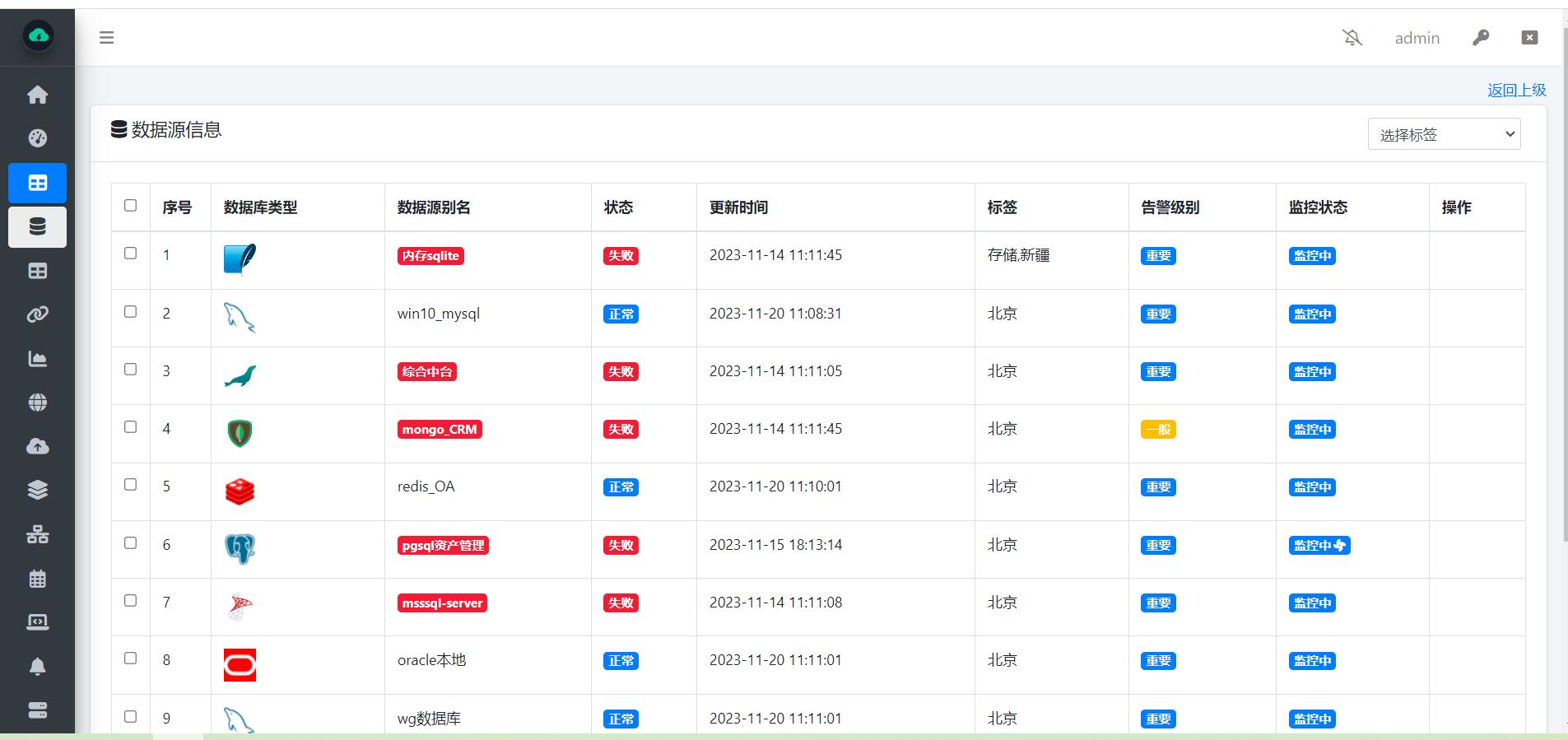
Task: Open the dashboard gauge icon in sidebar
Action: click(x=38, y=138)
